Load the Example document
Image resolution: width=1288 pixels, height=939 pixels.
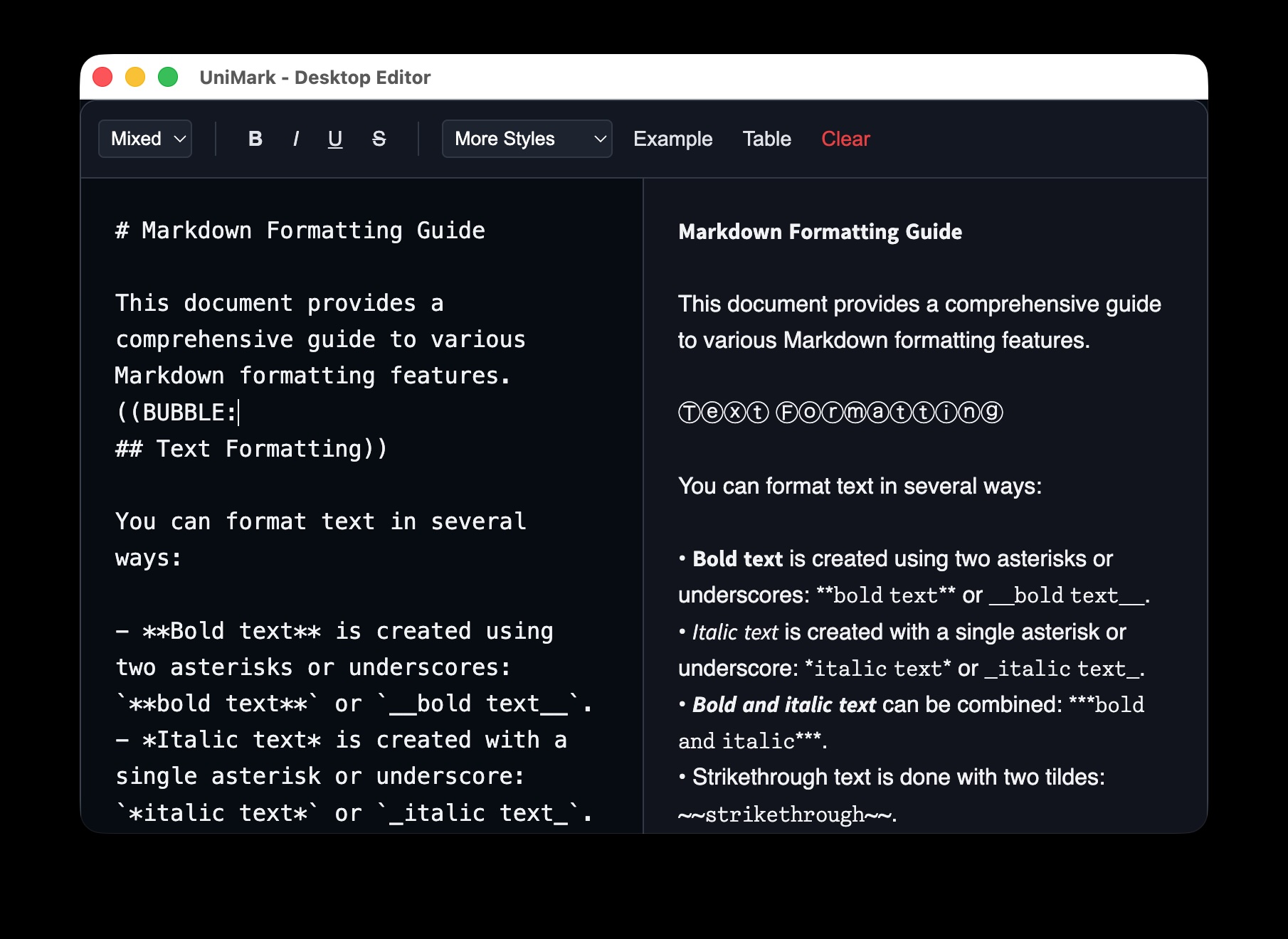click(x=672, y=139)
